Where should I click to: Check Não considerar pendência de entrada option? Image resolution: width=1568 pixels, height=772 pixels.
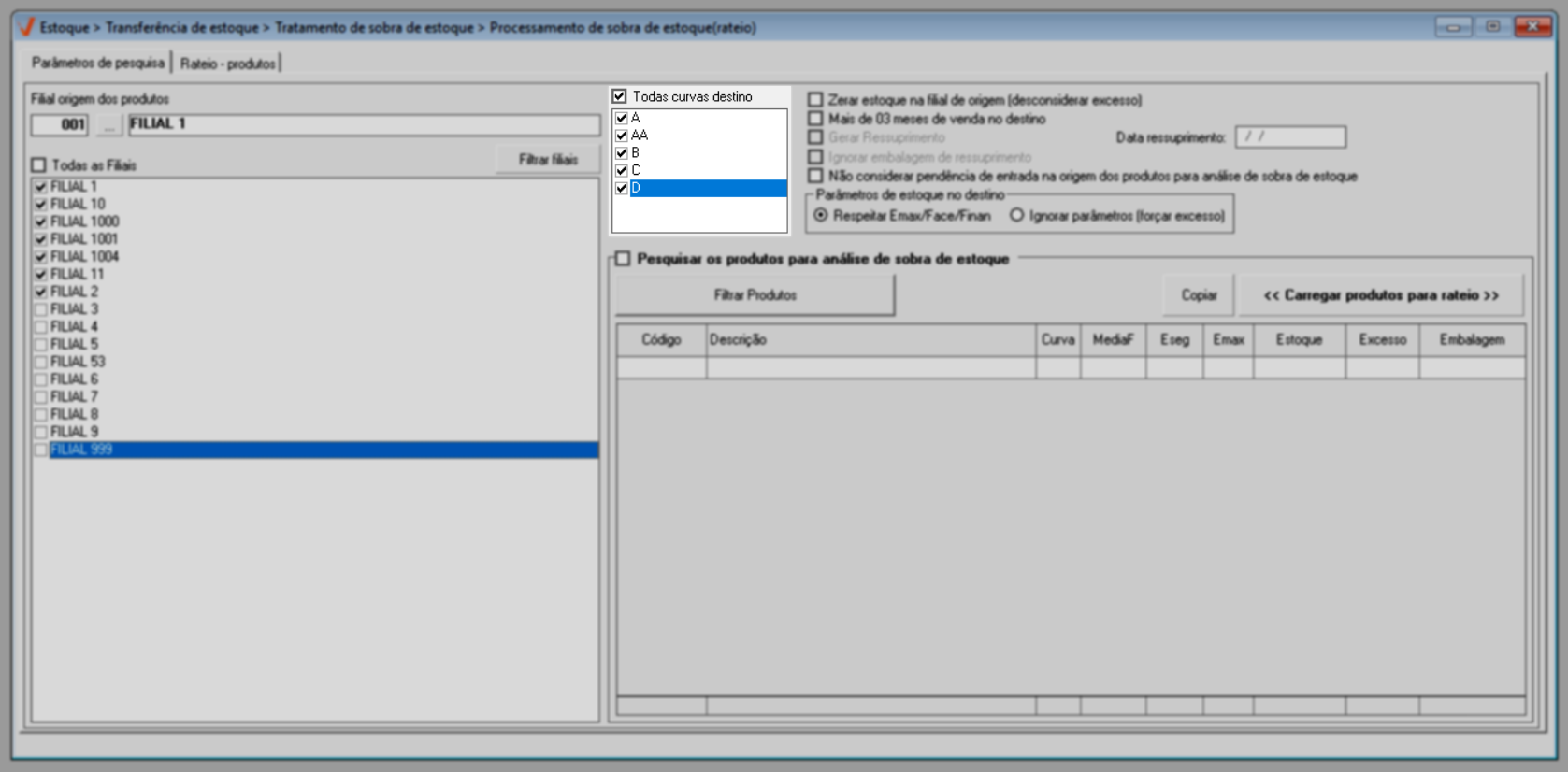click(816, 176)
